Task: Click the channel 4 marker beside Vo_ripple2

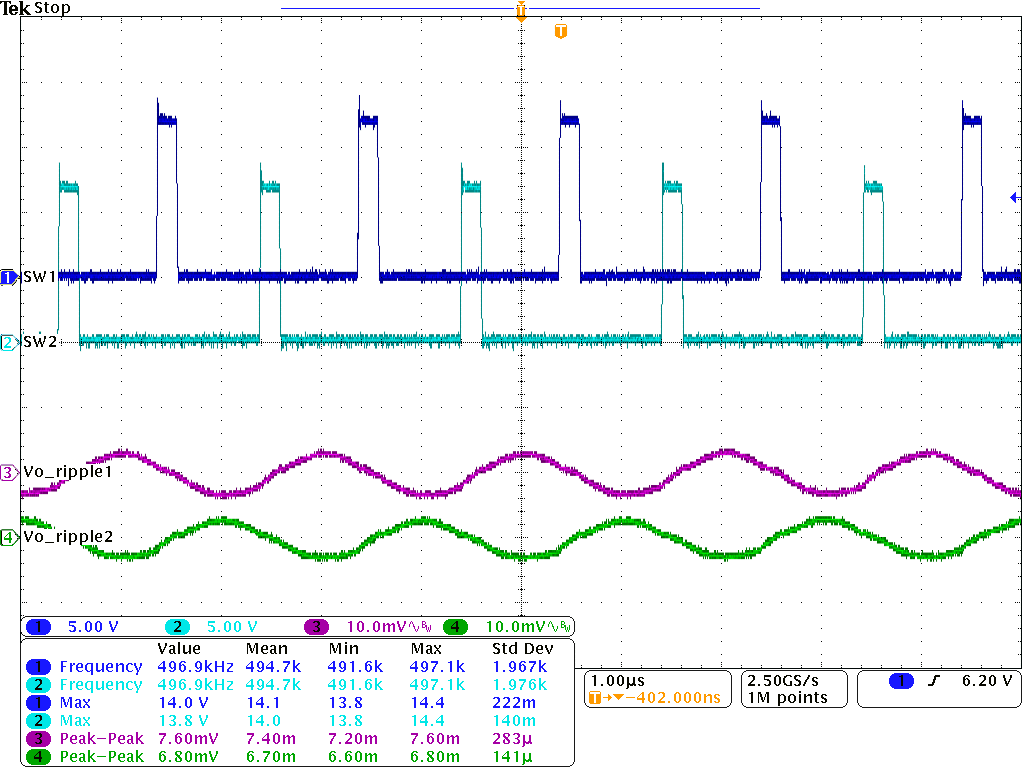Action: (8, 537)
